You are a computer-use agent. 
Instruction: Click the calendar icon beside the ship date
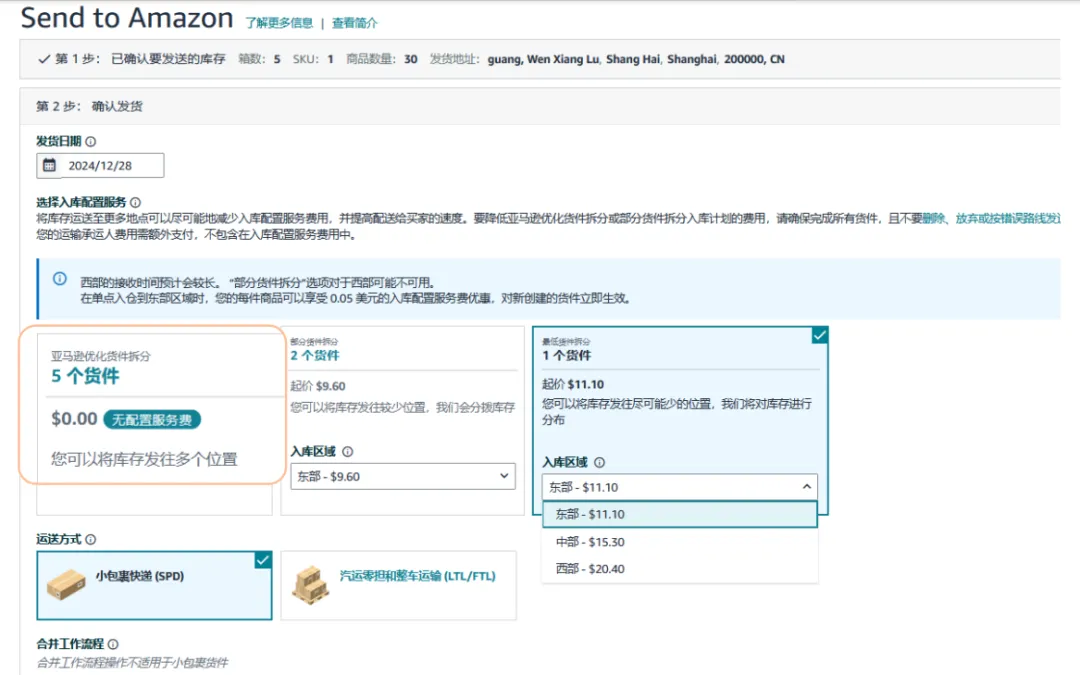click(49, 166)
